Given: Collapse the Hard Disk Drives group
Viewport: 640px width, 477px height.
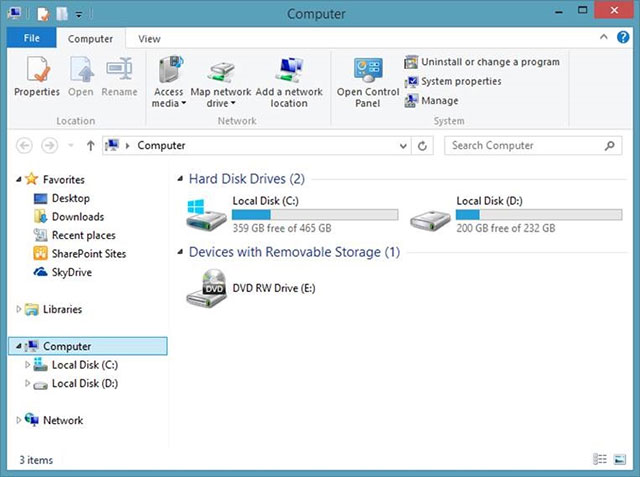Looking at the screenshot, I should click(180, 179).
